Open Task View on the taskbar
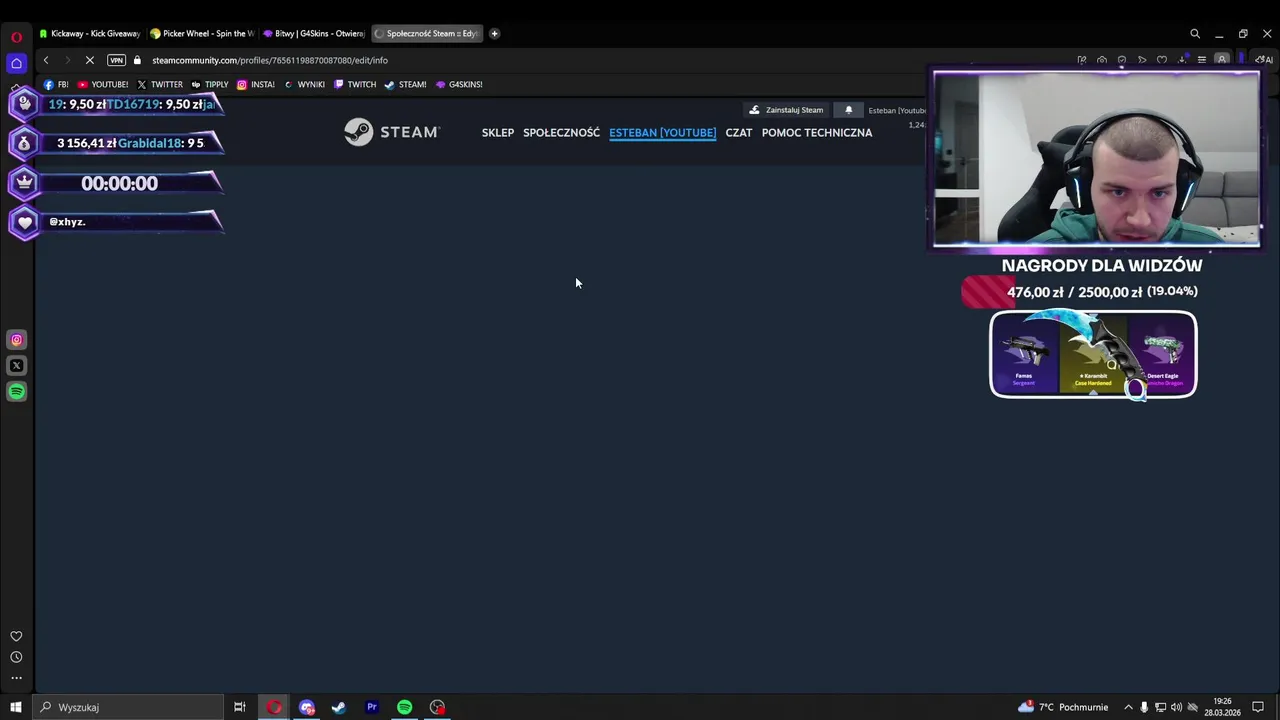 coord(240,707)
